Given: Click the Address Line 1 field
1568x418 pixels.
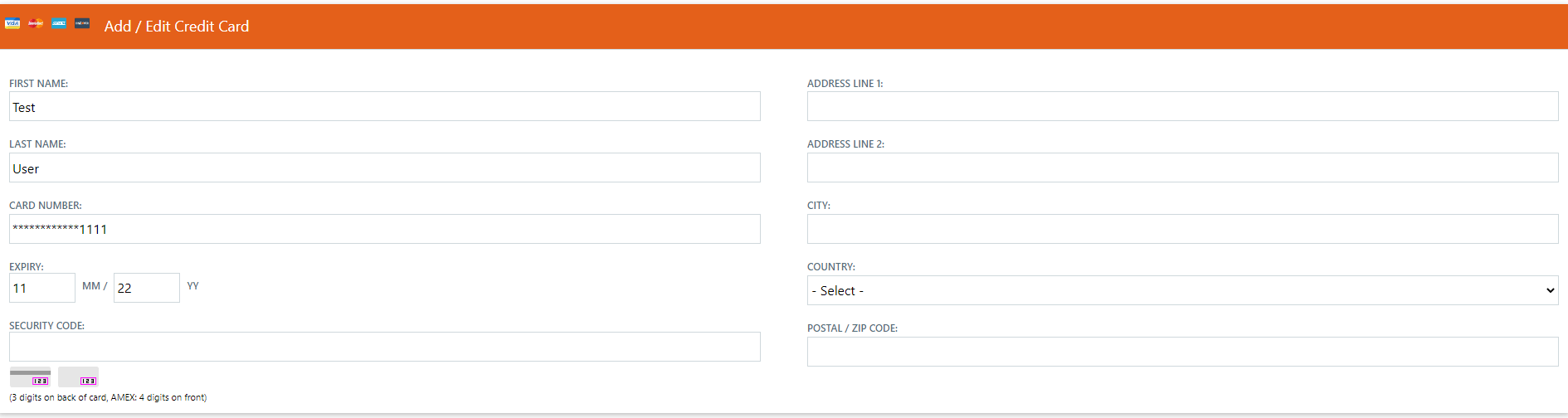Looking at the screenshot, I should pos(1182,107).
